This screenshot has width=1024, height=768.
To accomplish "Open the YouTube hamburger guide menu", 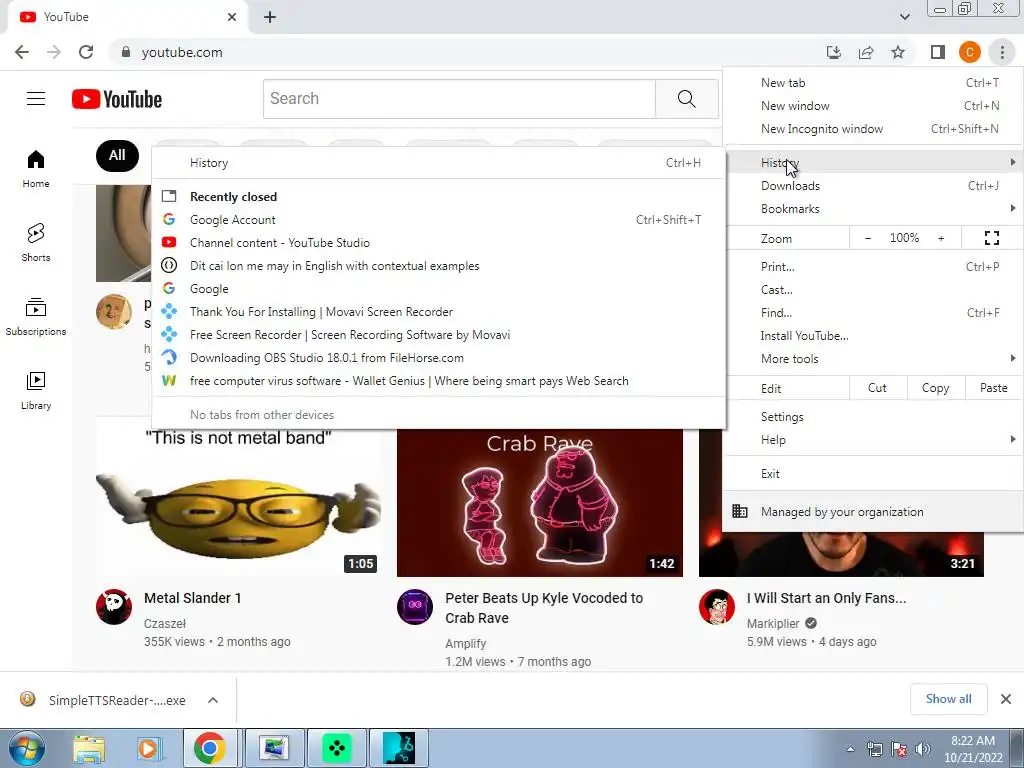I will (36, 99).
